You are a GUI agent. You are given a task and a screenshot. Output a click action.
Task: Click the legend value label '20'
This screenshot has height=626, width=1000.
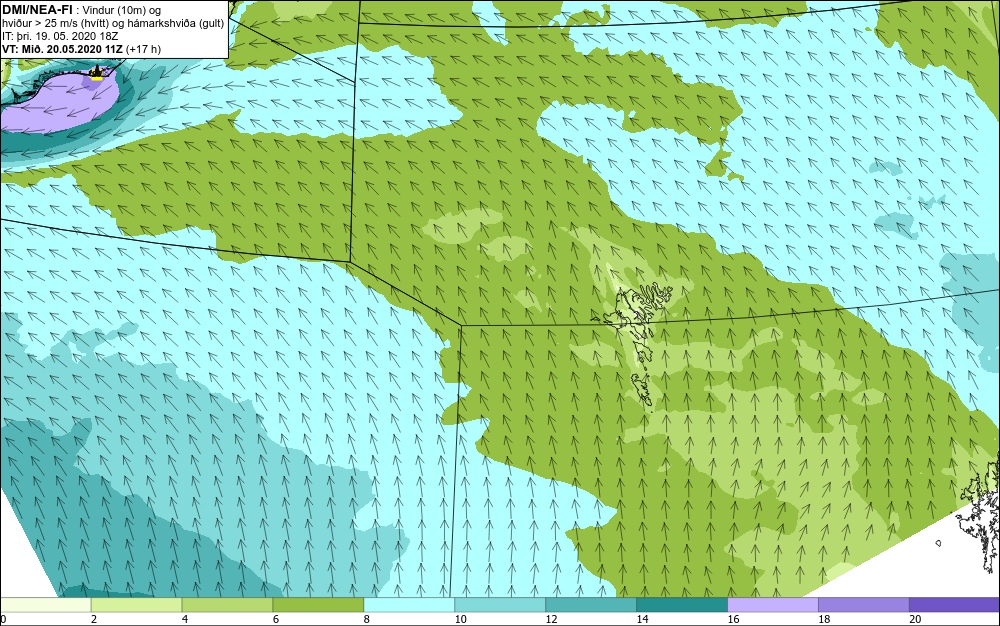click(915, 619)
